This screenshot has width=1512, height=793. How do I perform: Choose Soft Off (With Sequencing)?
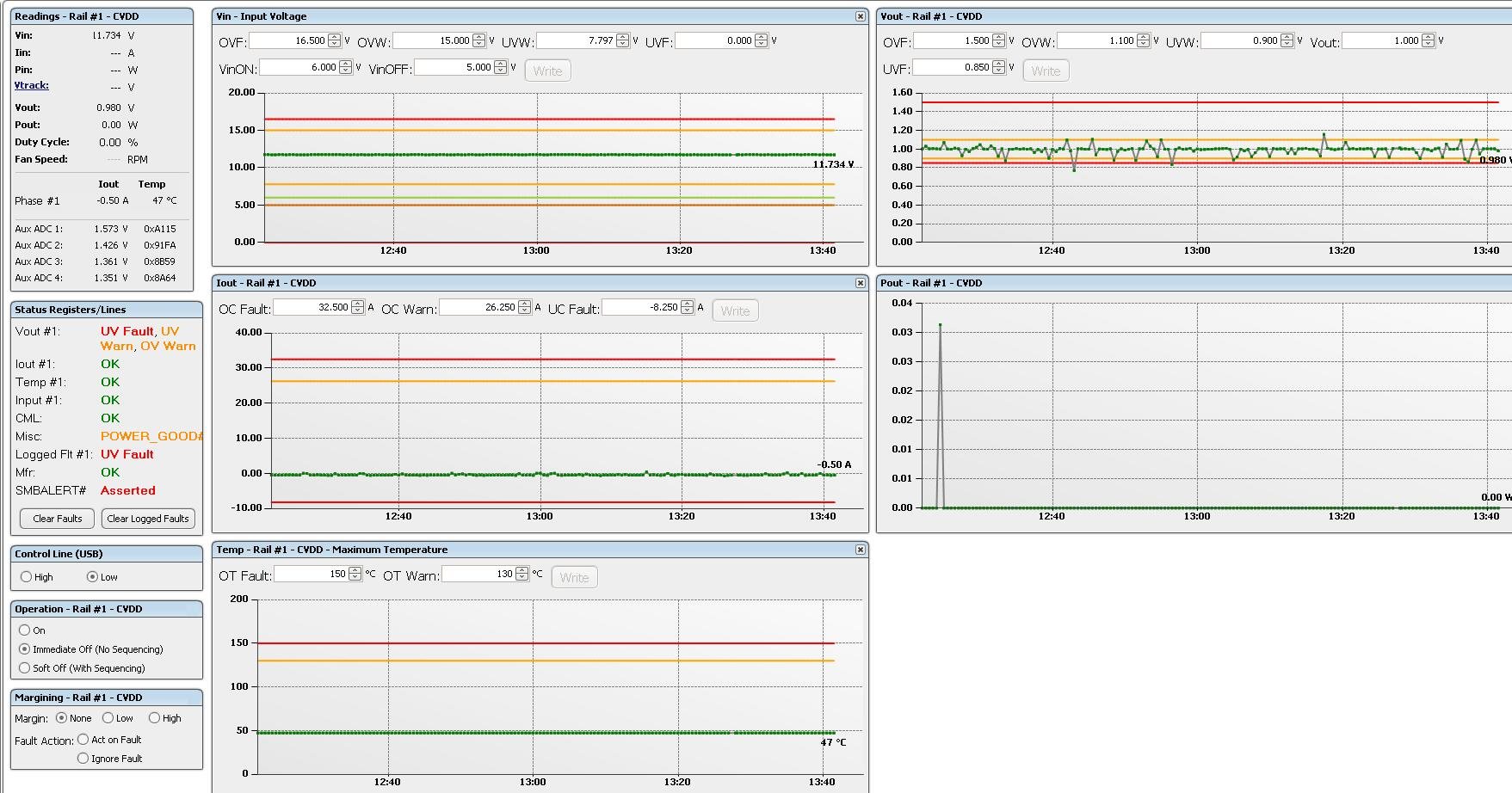coord(24,668)
